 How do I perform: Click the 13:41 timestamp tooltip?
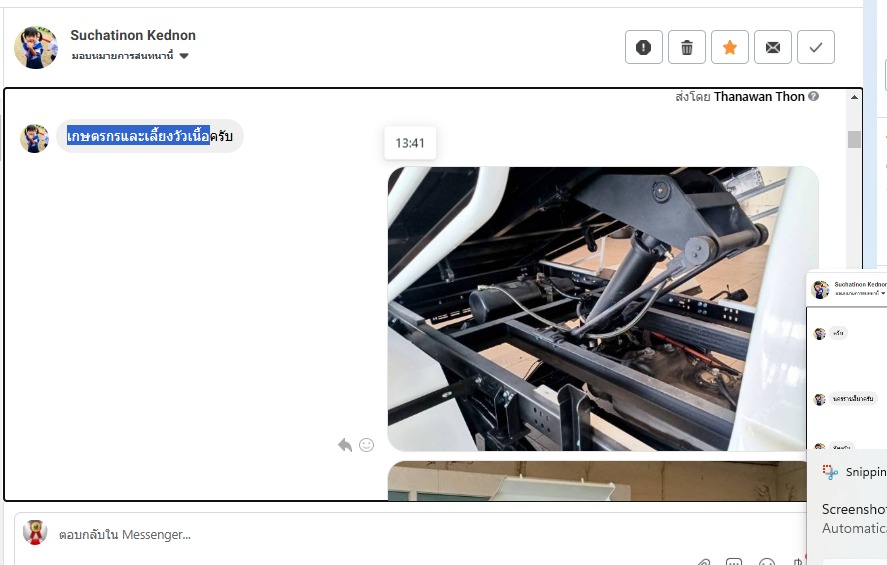410,143
